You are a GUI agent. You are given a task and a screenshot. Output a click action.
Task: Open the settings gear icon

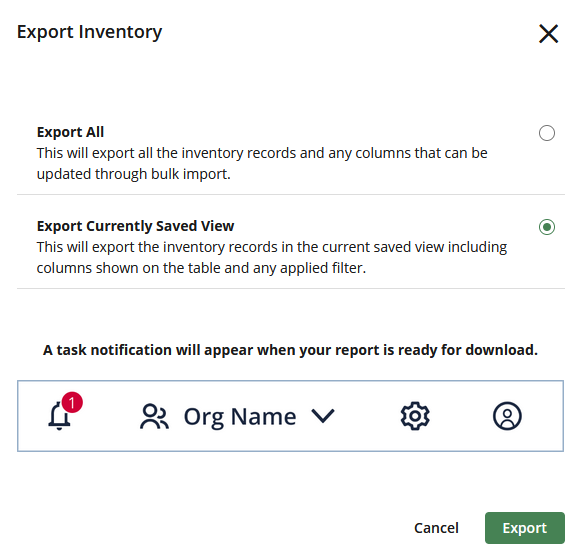(415, 416)
